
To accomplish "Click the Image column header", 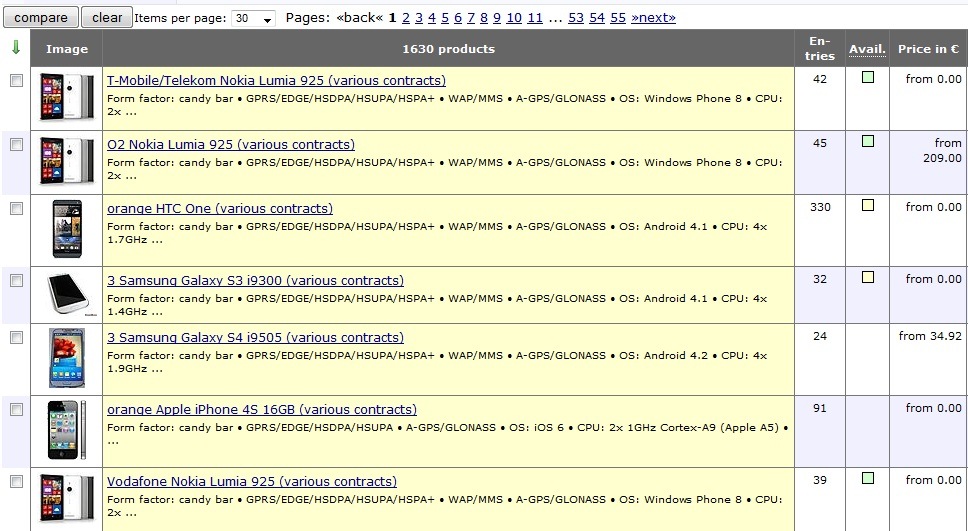I will [67, 49].
